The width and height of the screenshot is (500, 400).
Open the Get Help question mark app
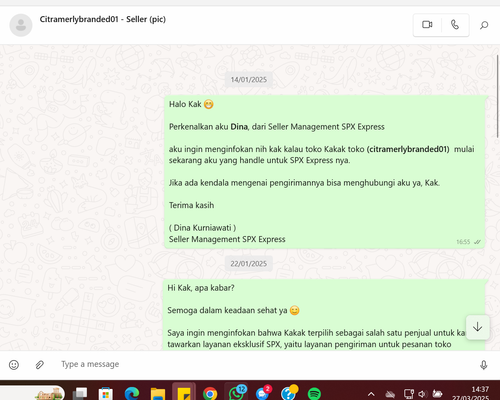coord(289,393)
